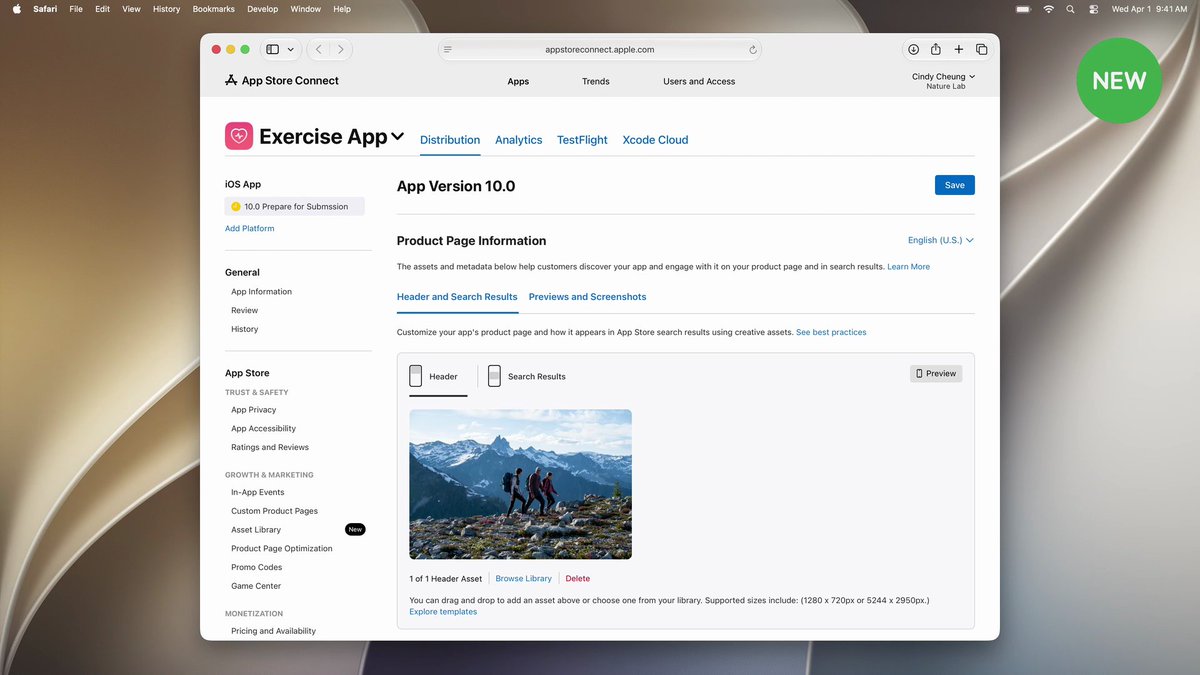
Task: Click the appstoreconnect.apple.com address field
Action: (x=600, y=49)
